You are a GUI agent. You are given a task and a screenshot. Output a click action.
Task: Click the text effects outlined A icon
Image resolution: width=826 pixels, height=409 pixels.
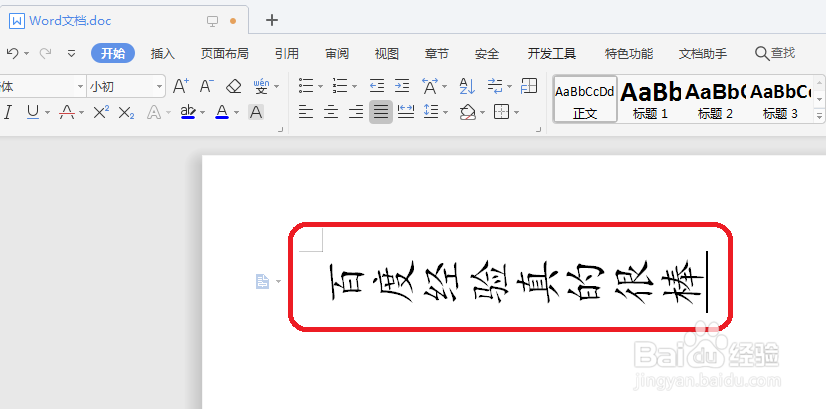(x=154, y=112)
